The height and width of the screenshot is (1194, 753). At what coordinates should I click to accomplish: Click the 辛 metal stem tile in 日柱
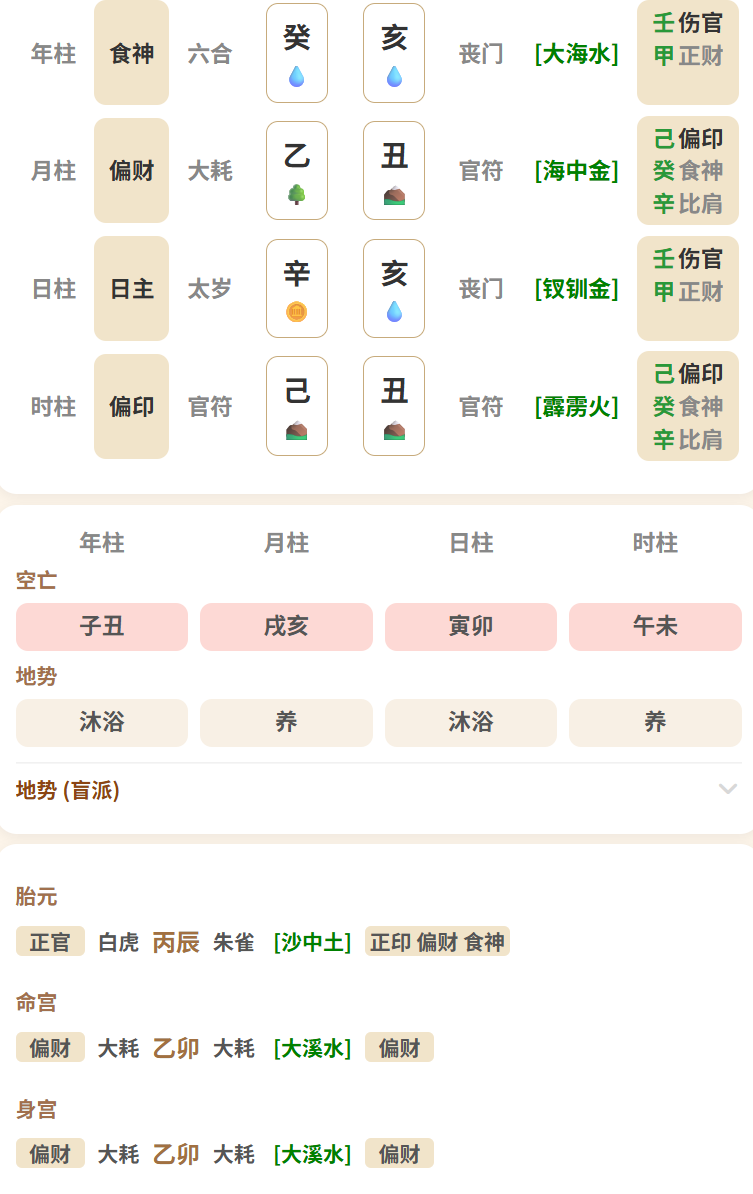(297, 289)
